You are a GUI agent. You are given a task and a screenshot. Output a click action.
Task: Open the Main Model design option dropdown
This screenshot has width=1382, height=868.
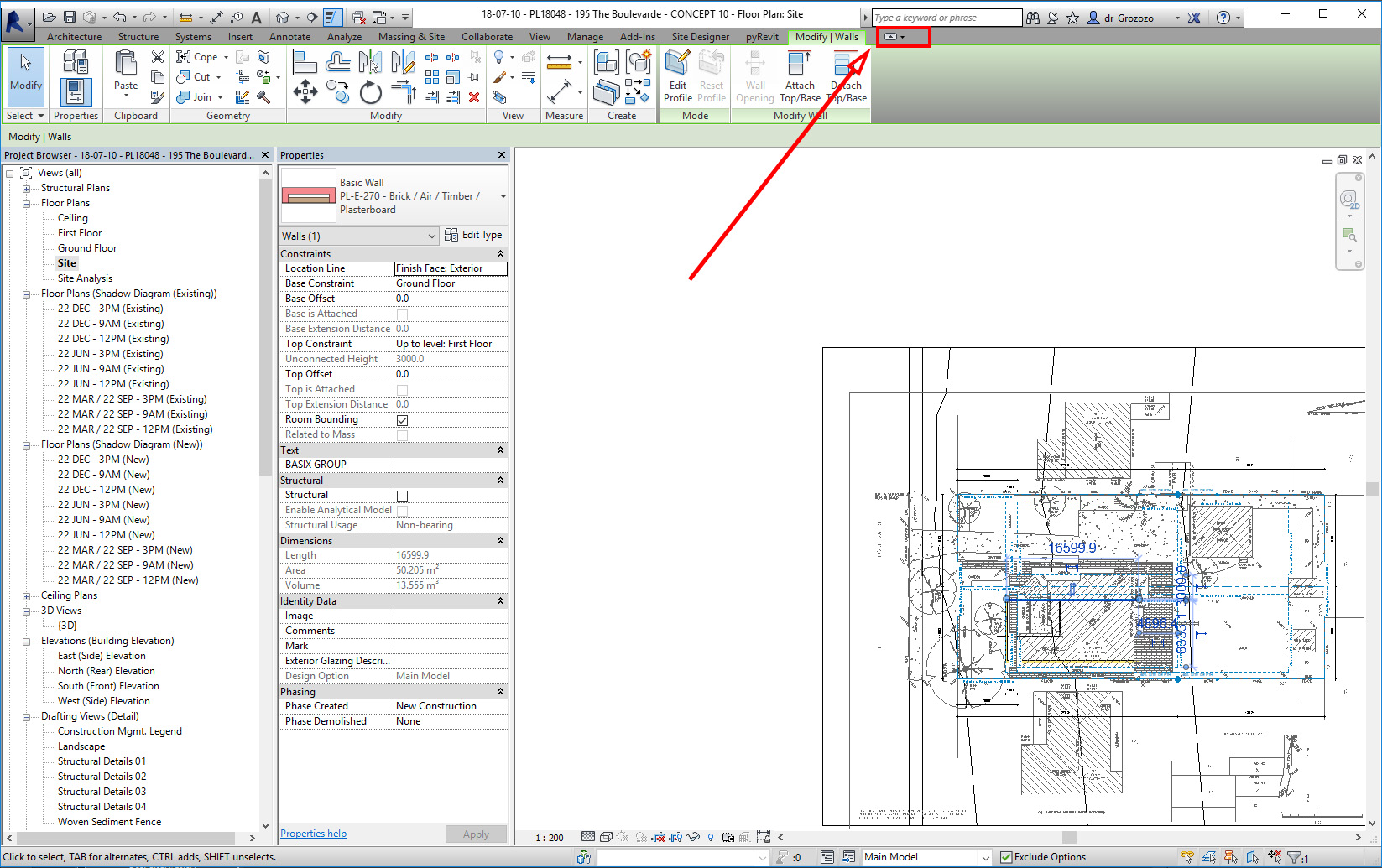point(984,856)
